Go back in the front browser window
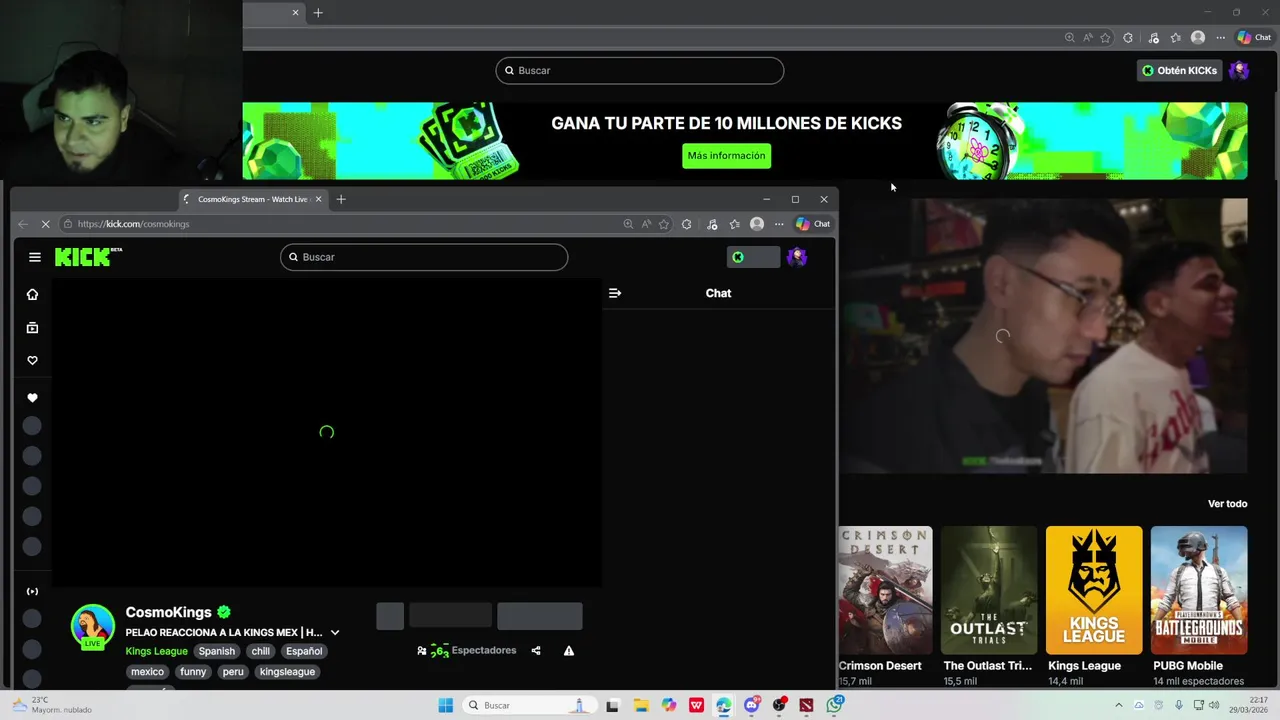Screen dimensions: 1280x720 tap(22, 224)
